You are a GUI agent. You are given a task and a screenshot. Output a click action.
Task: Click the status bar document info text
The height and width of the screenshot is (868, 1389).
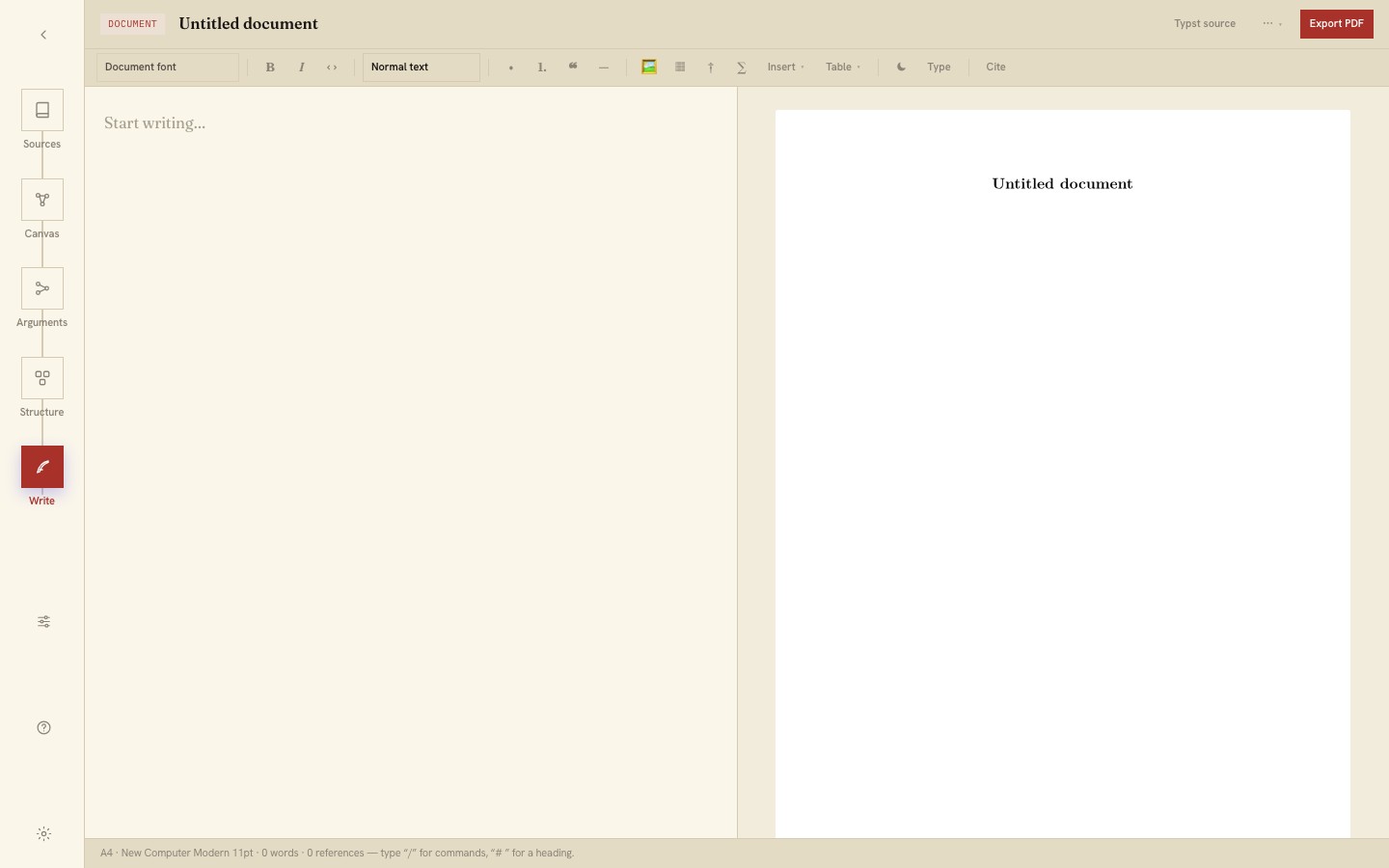pos(337,854)
